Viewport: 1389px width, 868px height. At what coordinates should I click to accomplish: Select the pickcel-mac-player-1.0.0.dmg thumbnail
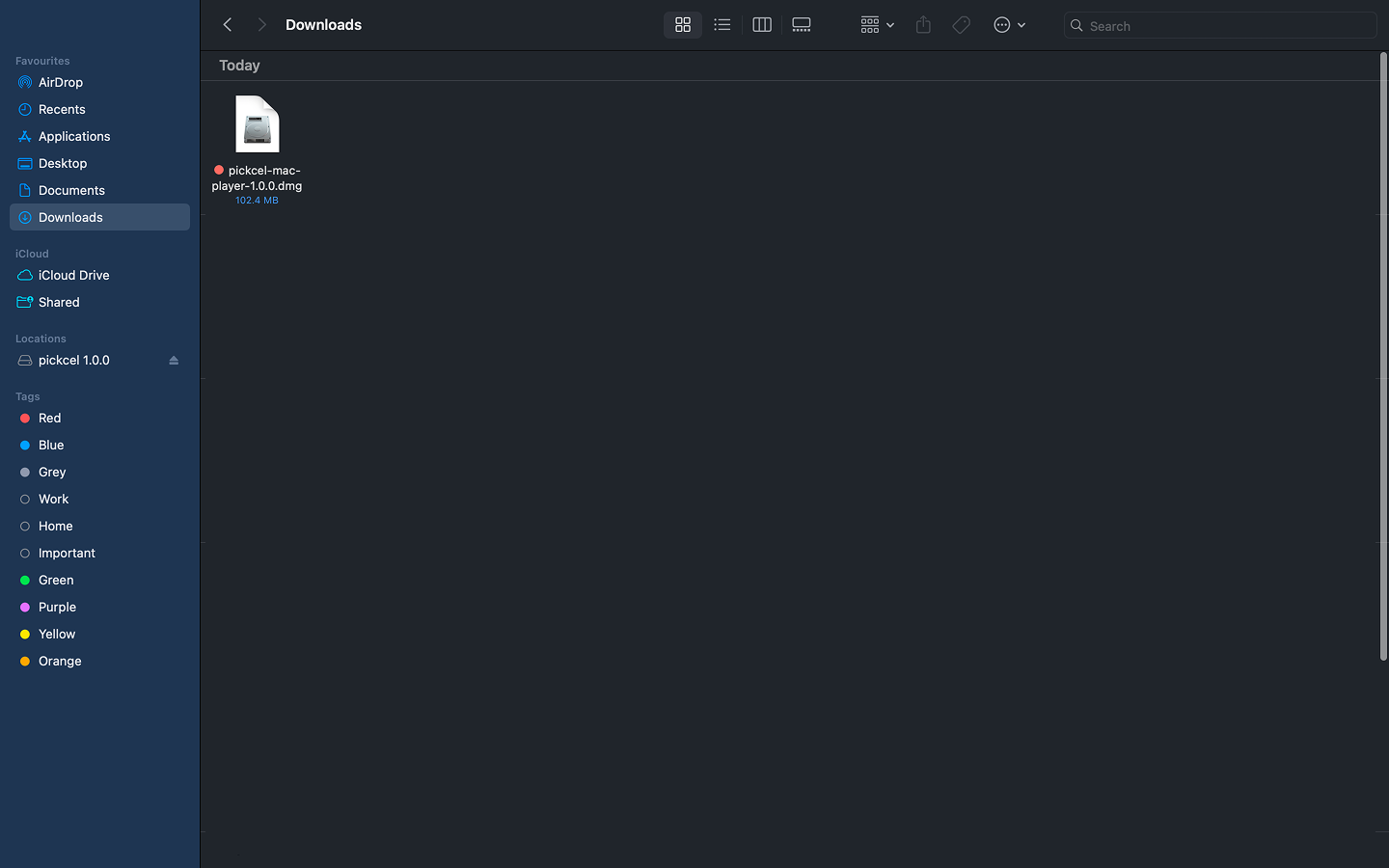(257, 122)
